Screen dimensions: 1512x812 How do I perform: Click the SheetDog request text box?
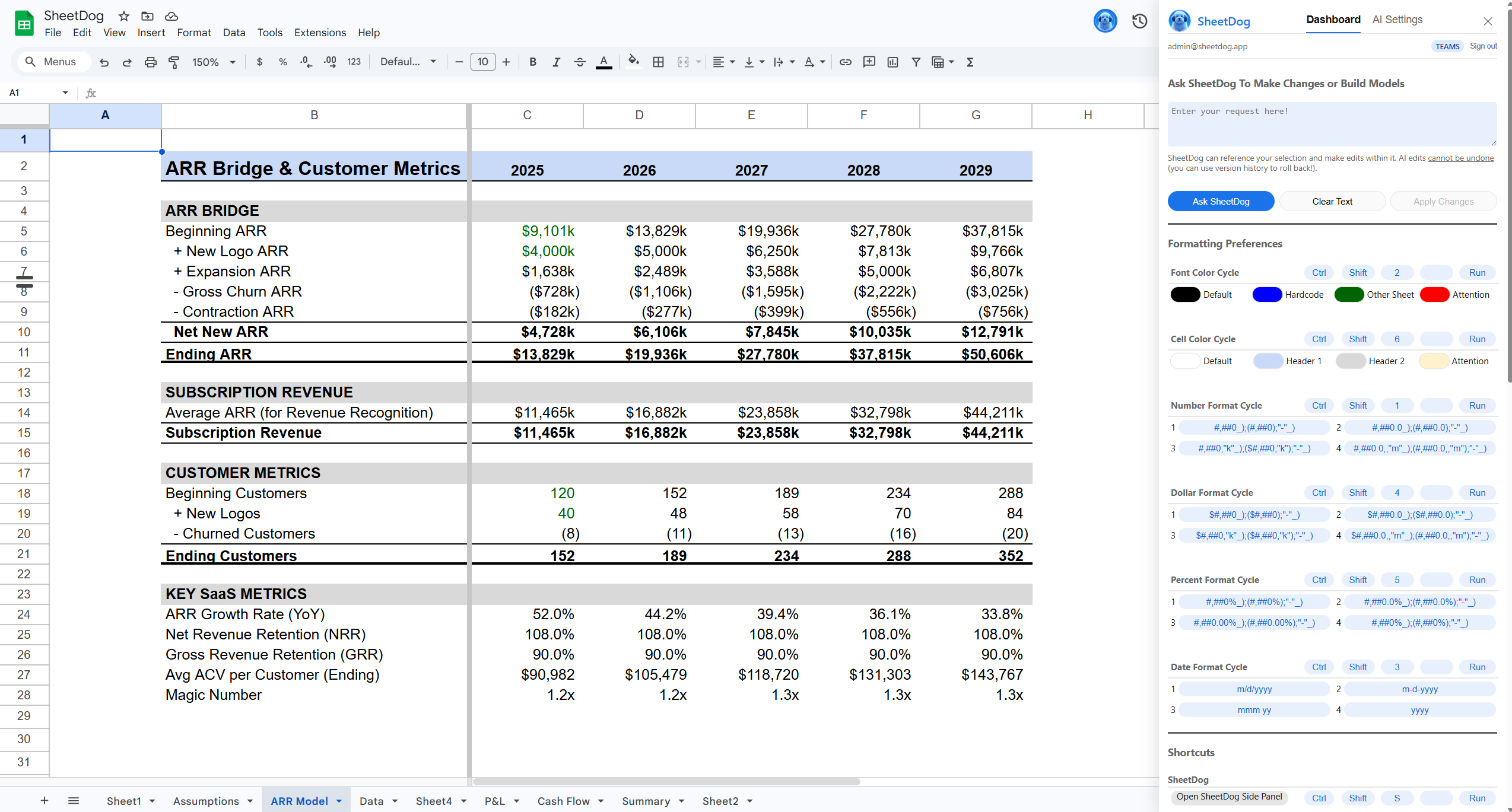1332,124
